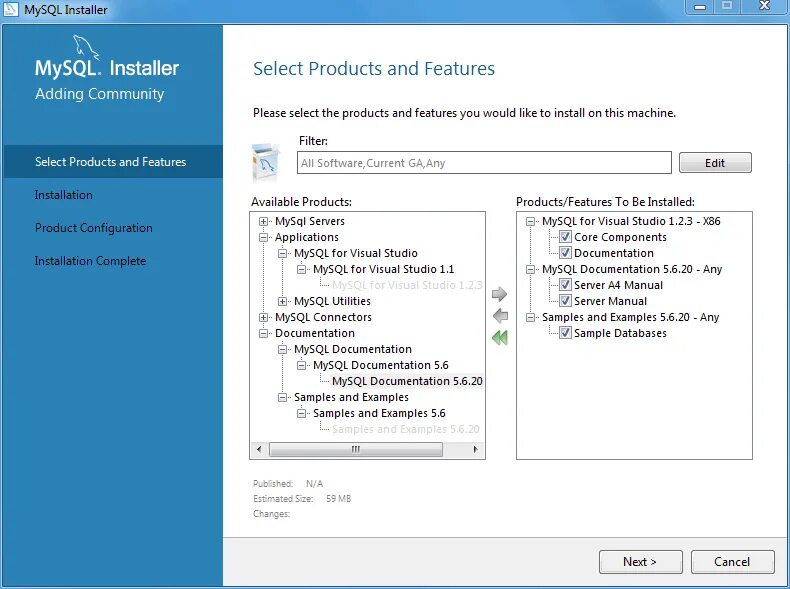
Task: Uncheck Core Components checkbox
Action: pyautogui.click(x=565, y=237)
